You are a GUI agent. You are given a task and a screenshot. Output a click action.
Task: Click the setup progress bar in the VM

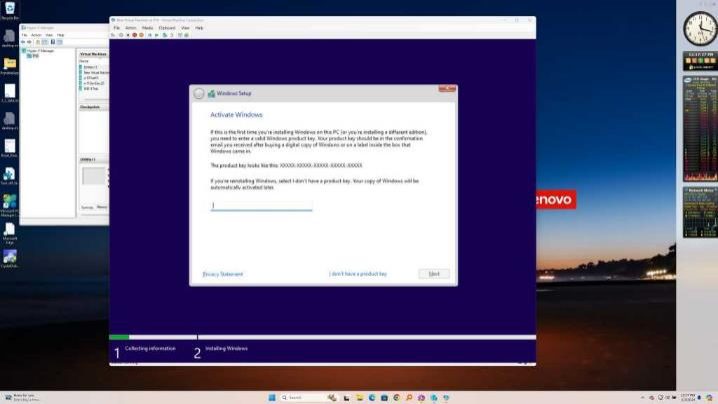(x=322, y=337)
